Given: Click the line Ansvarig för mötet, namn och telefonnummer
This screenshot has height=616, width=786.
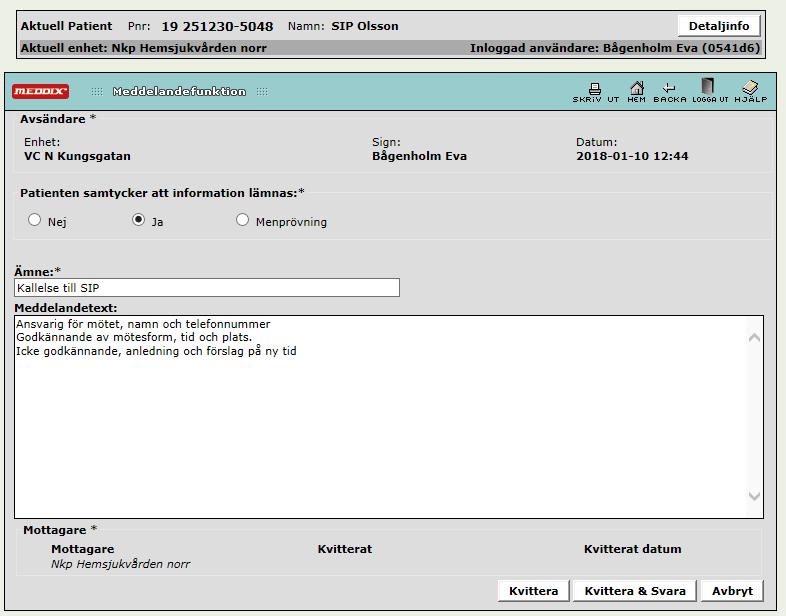Looking at the screenshot, I should [143, 324].
